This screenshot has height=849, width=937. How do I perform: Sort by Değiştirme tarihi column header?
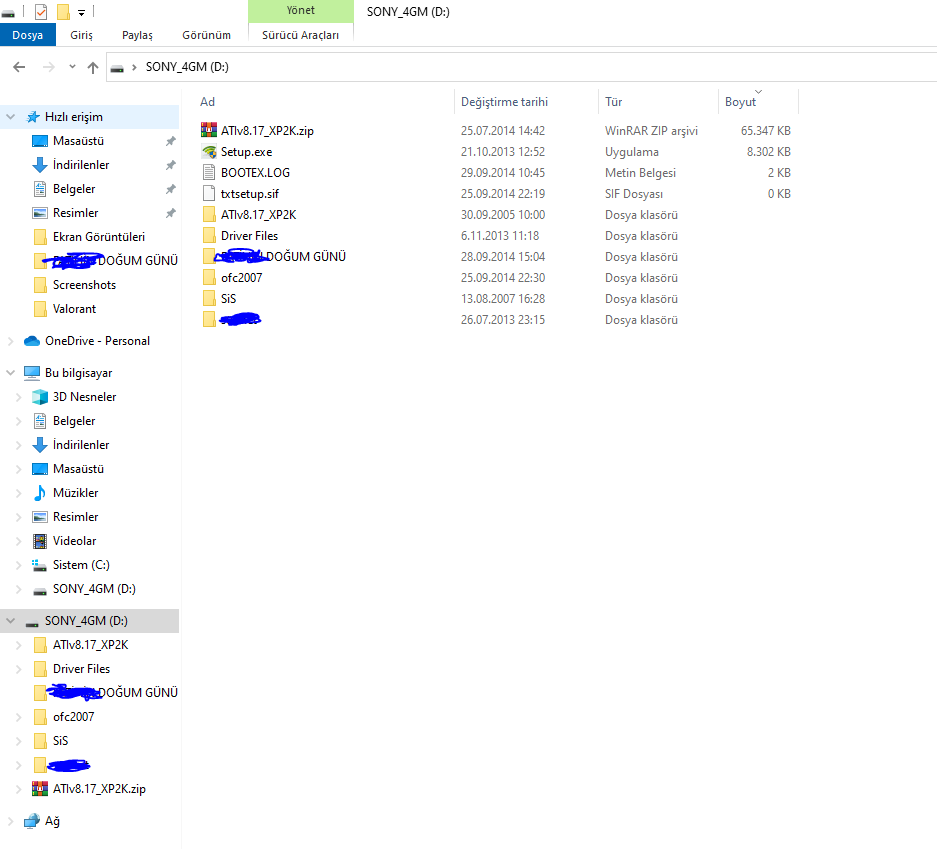(504, 102)
